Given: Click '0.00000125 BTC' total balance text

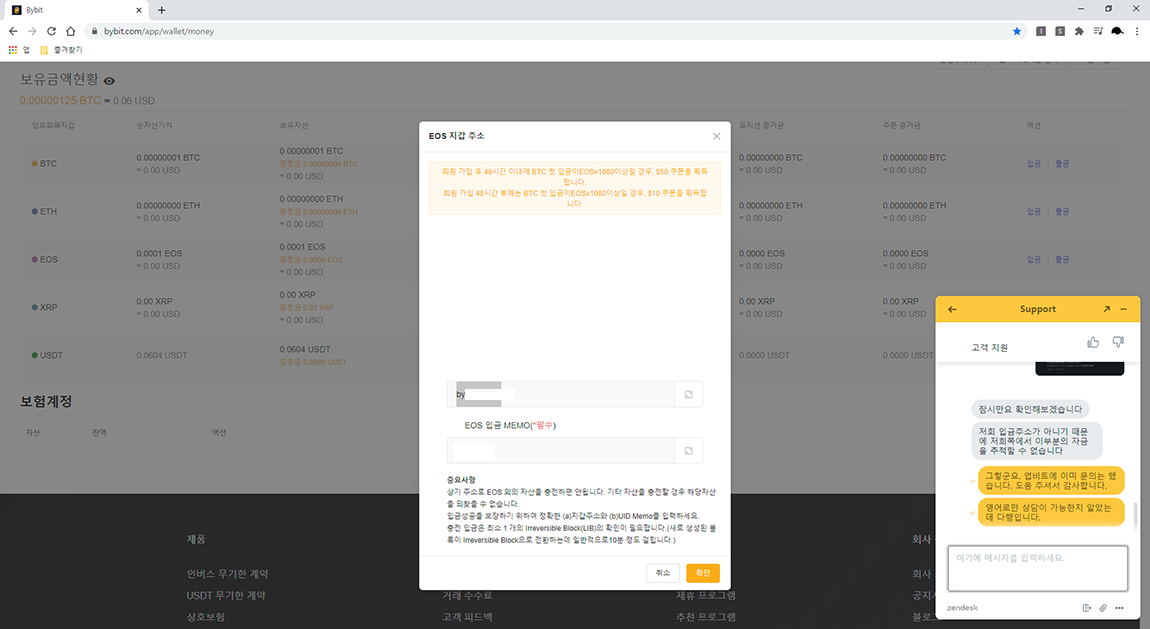Looking at the screenshot, I should (60, 100).
